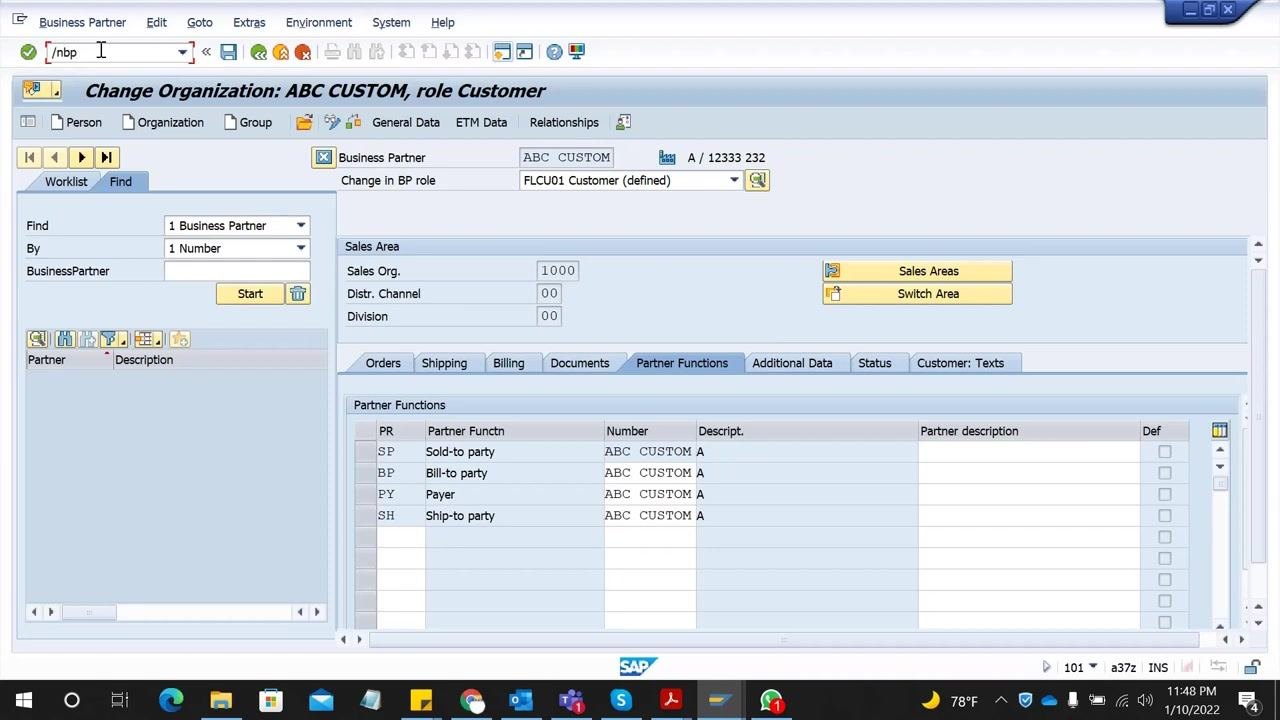Open the Environment menu

pos(318,22)
